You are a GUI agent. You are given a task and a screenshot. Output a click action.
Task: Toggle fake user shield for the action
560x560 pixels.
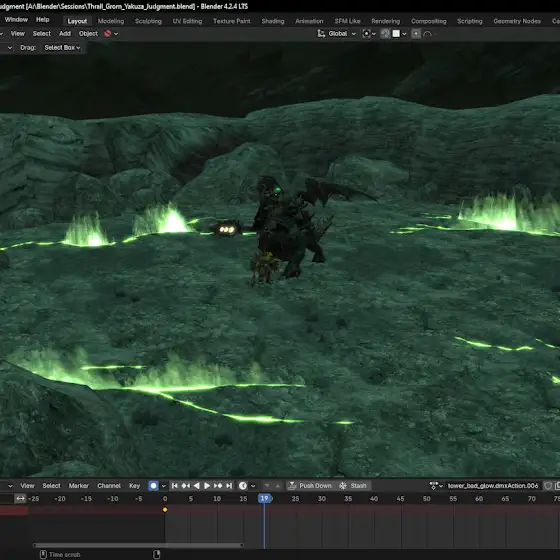click(x=548, y=486)
